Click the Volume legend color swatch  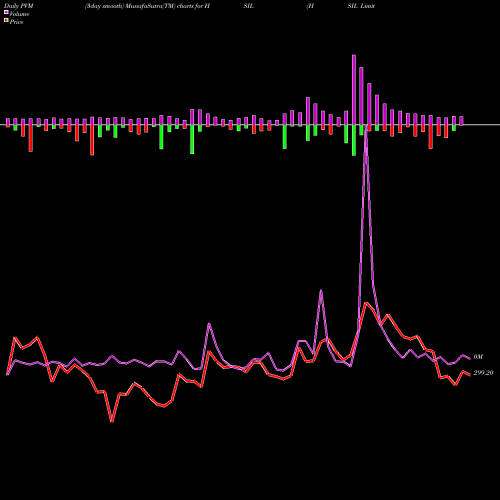(6, 12)
